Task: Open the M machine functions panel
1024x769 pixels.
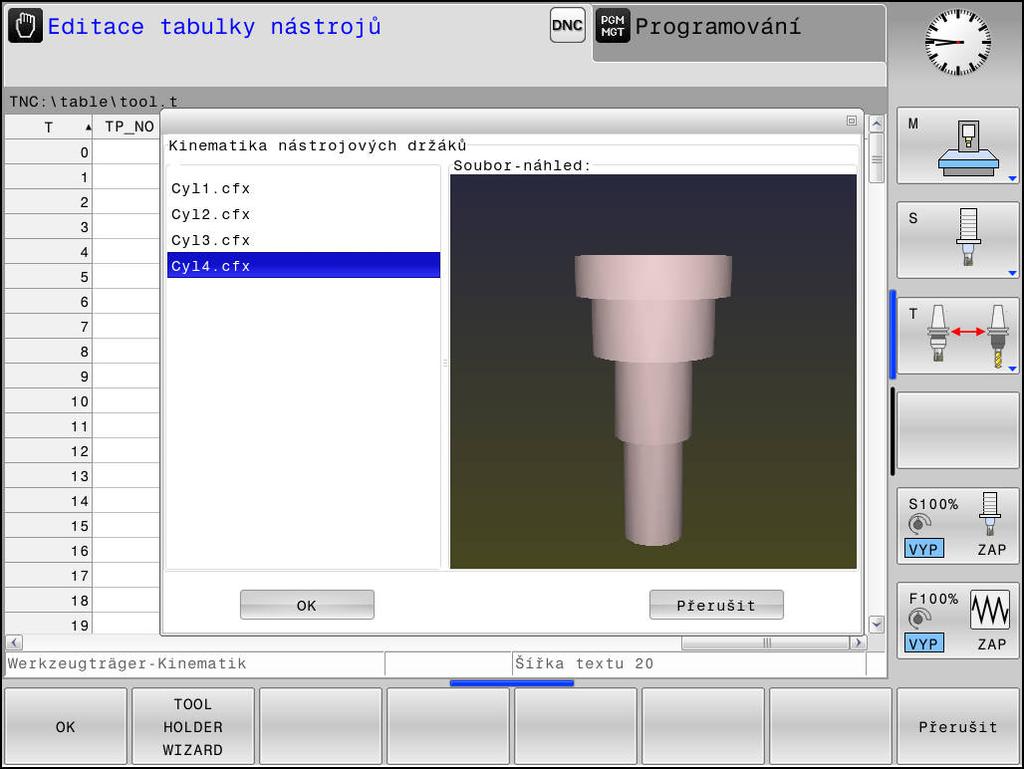Action: (x=957, y=146)
